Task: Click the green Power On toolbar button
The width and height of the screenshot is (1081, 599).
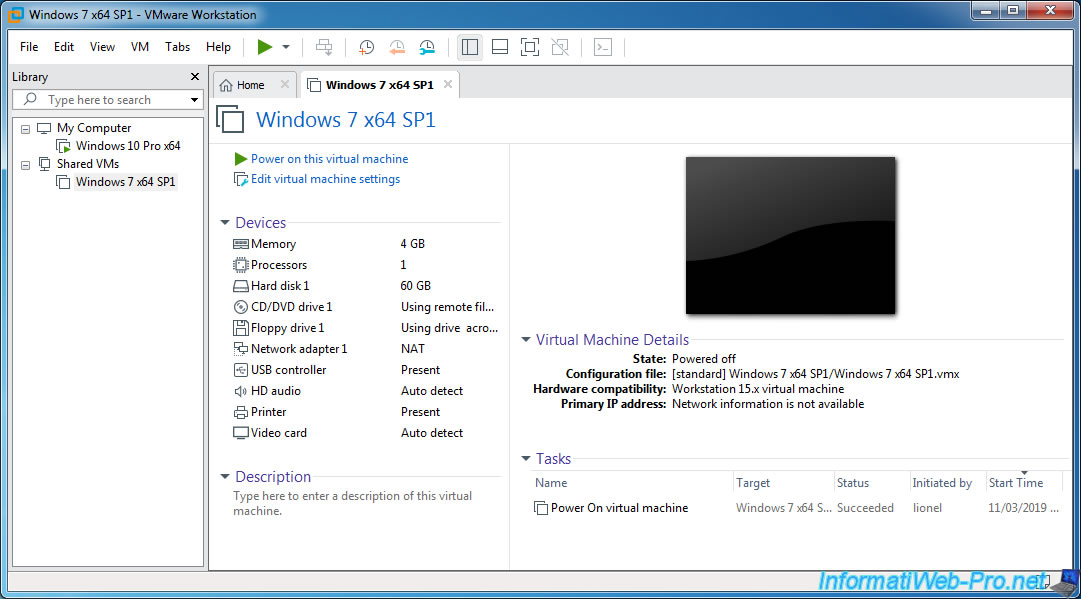Action: (x=264, y=47)
